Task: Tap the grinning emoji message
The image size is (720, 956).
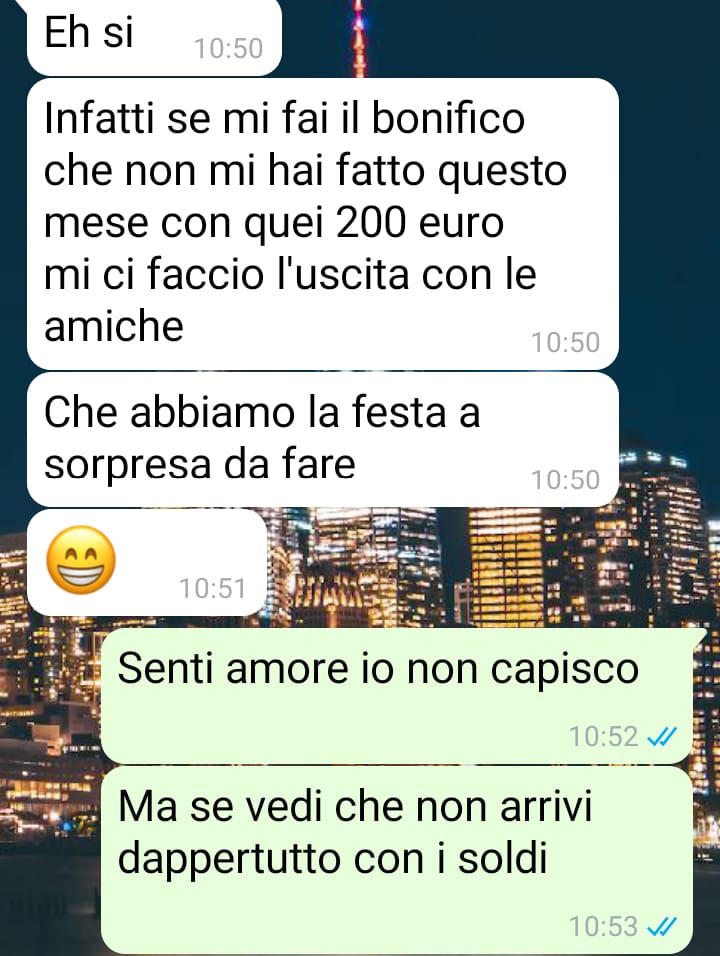Action: tap(147, 562)
